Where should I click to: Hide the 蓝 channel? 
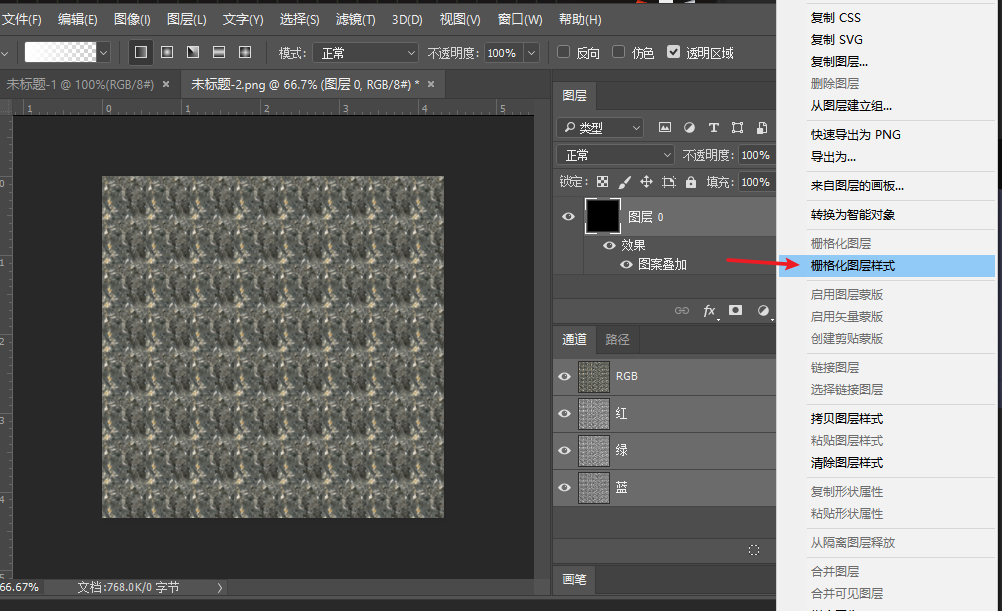564,488
